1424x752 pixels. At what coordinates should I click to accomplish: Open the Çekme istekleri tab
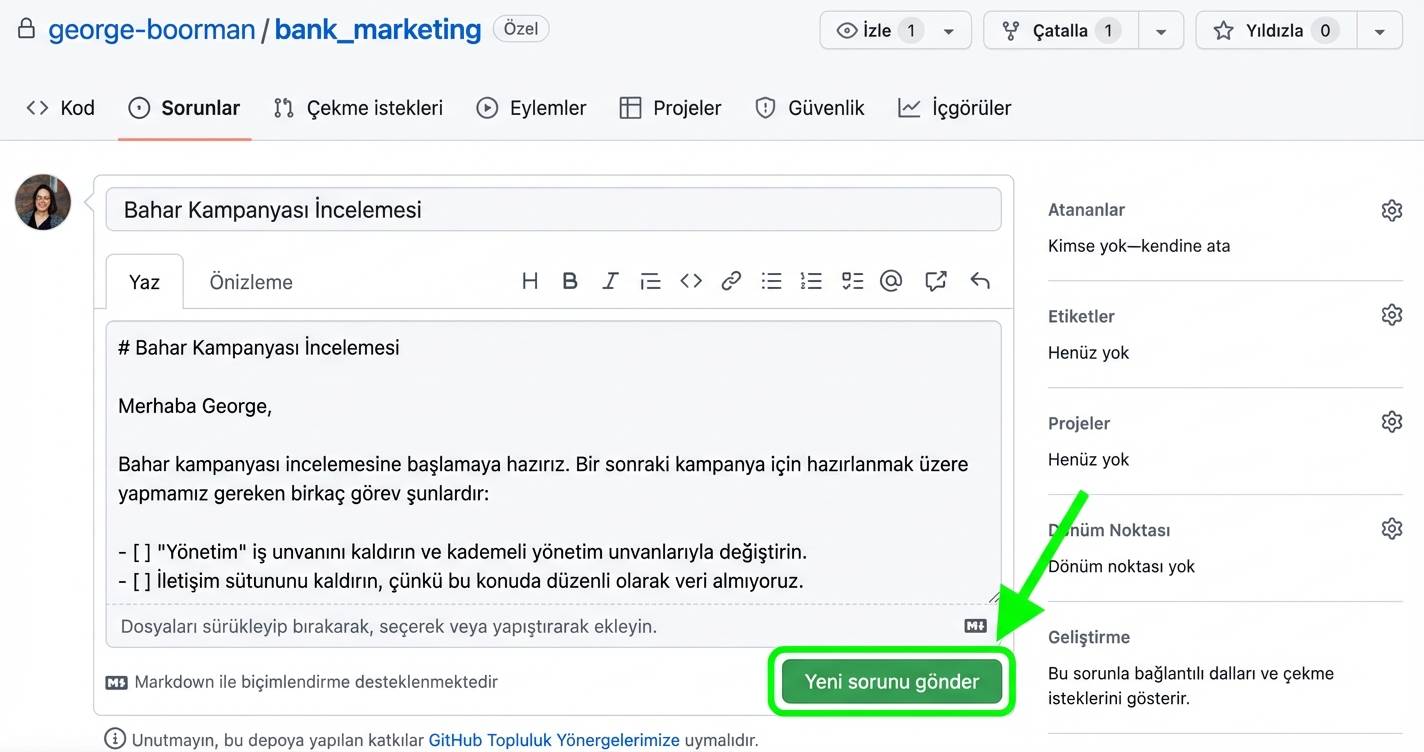(359, 108)
